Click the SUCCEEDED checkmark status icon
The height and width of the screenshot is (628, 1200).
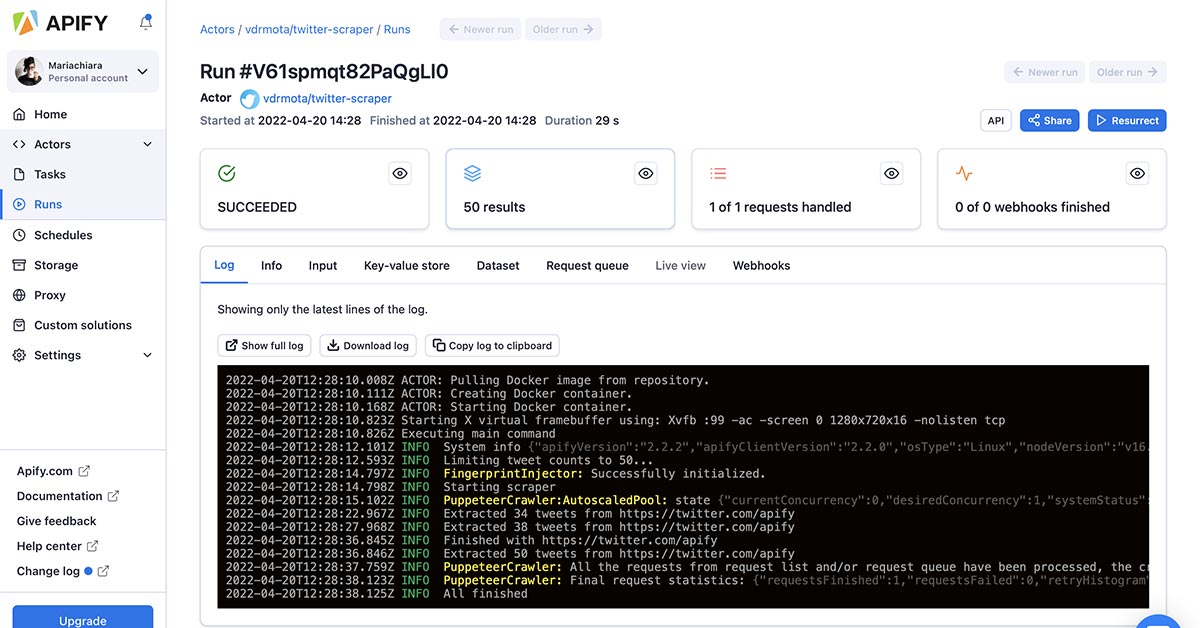tap(227, 174)
